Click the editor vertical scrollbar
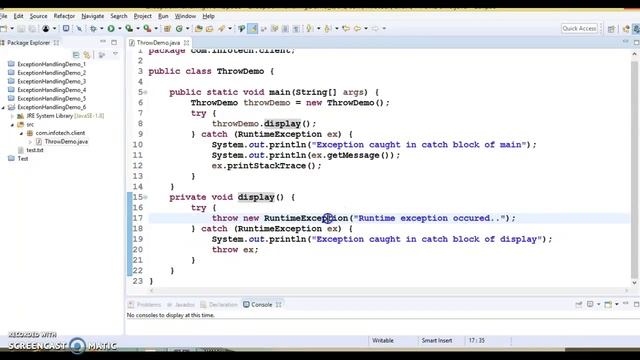Screen dimensions: 640x360 click(x=634, y=168)
